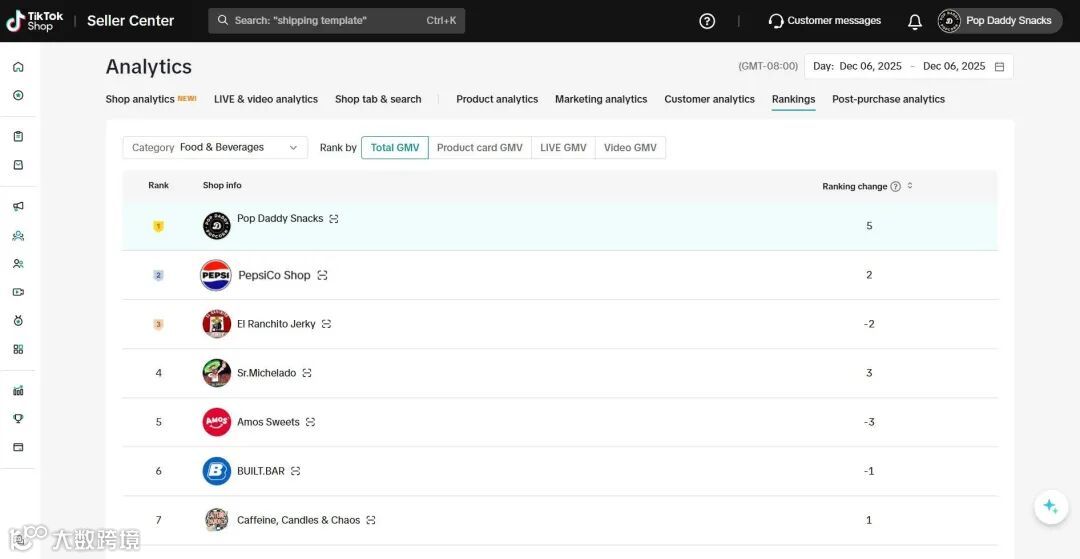This screenshot has height=559, width=1080.
Task: Open the apps grid icon in the sidebar
Action: pyautogui.click(x=19, y=349)
